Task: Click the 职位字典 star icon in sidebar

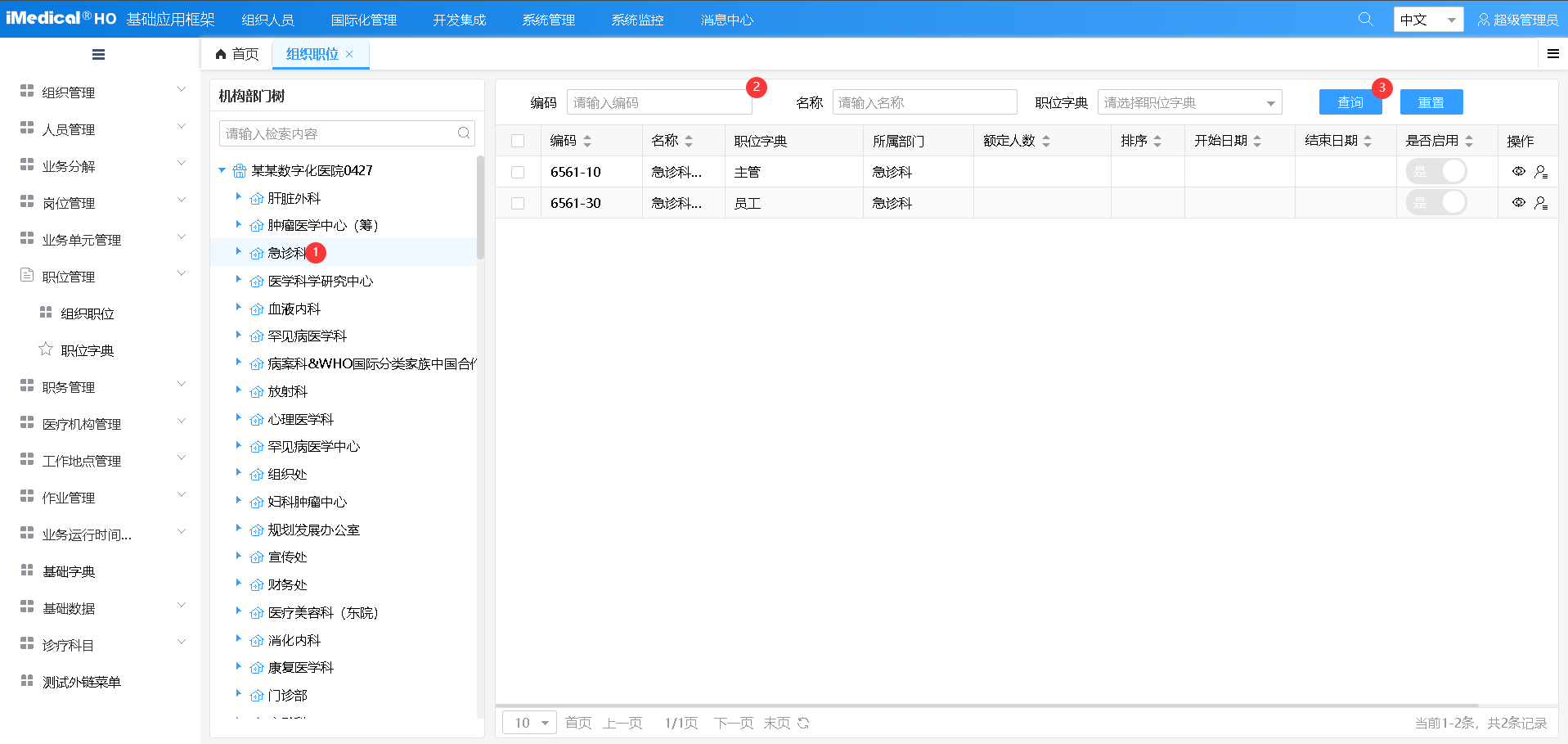Action: (x=46, y=349)
